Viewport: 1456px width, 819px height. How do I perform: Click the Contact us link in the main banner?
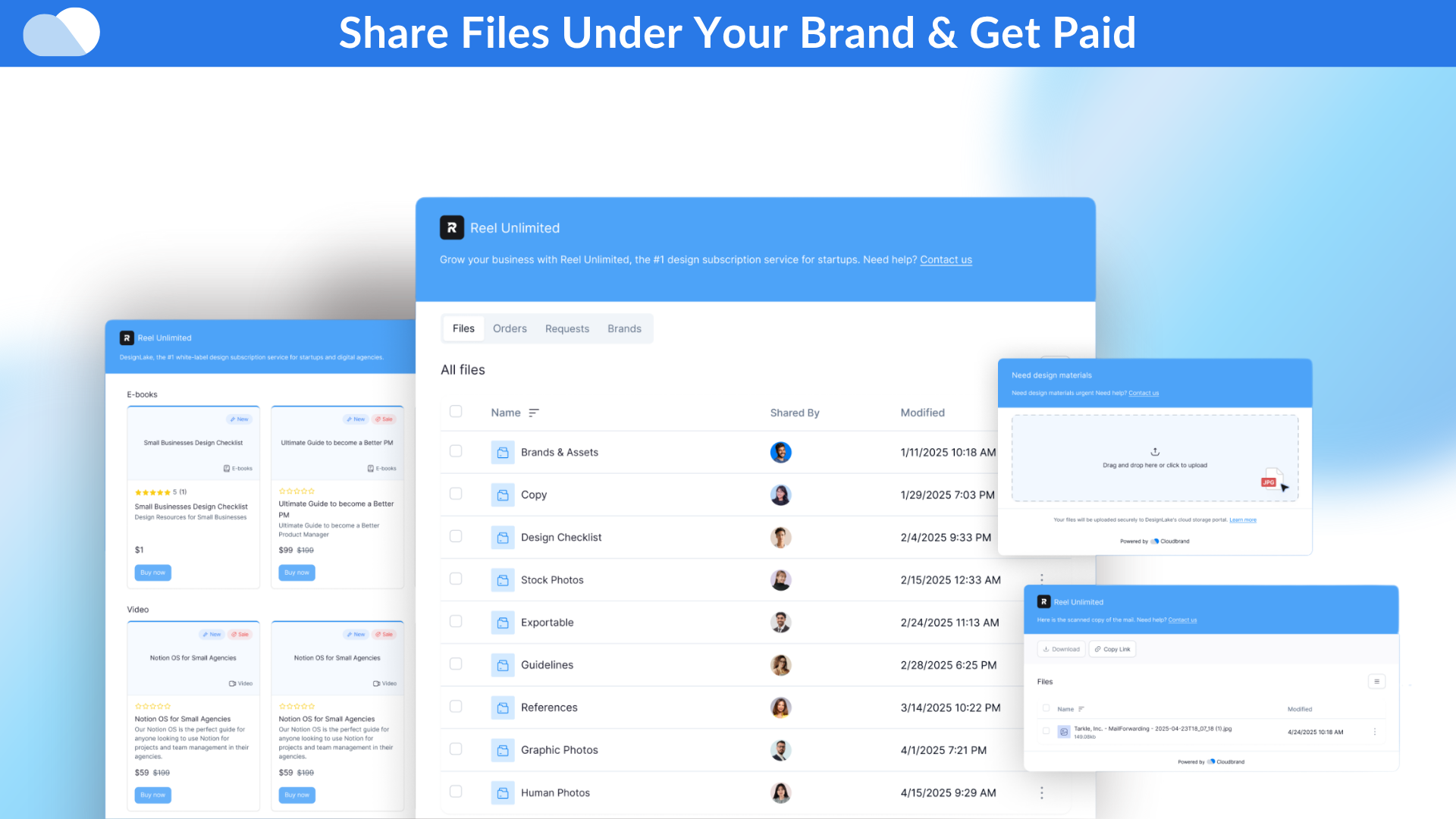(946, 259)
